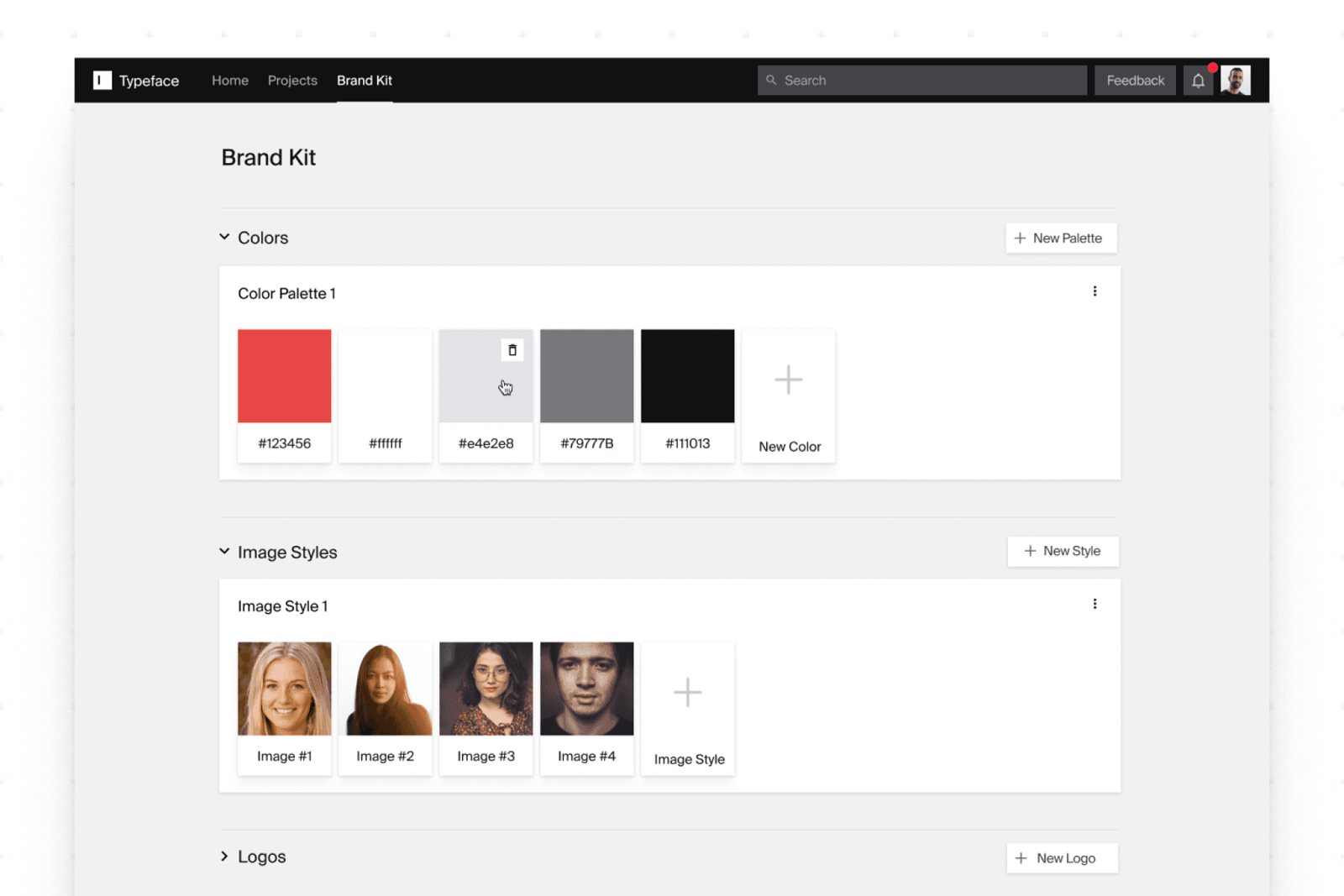The height and width of the screenshot is (896, 1344).
Task: Select the red #123456 color swatch
Action: click(x=285, y=376)
